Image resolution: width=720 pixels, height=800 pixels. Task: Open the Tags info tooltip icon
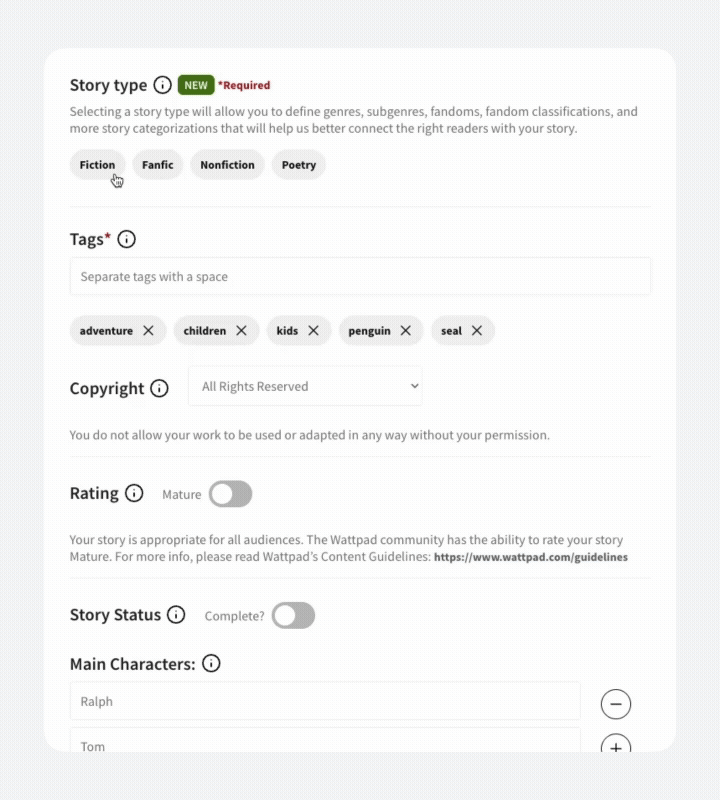[126, 239]
